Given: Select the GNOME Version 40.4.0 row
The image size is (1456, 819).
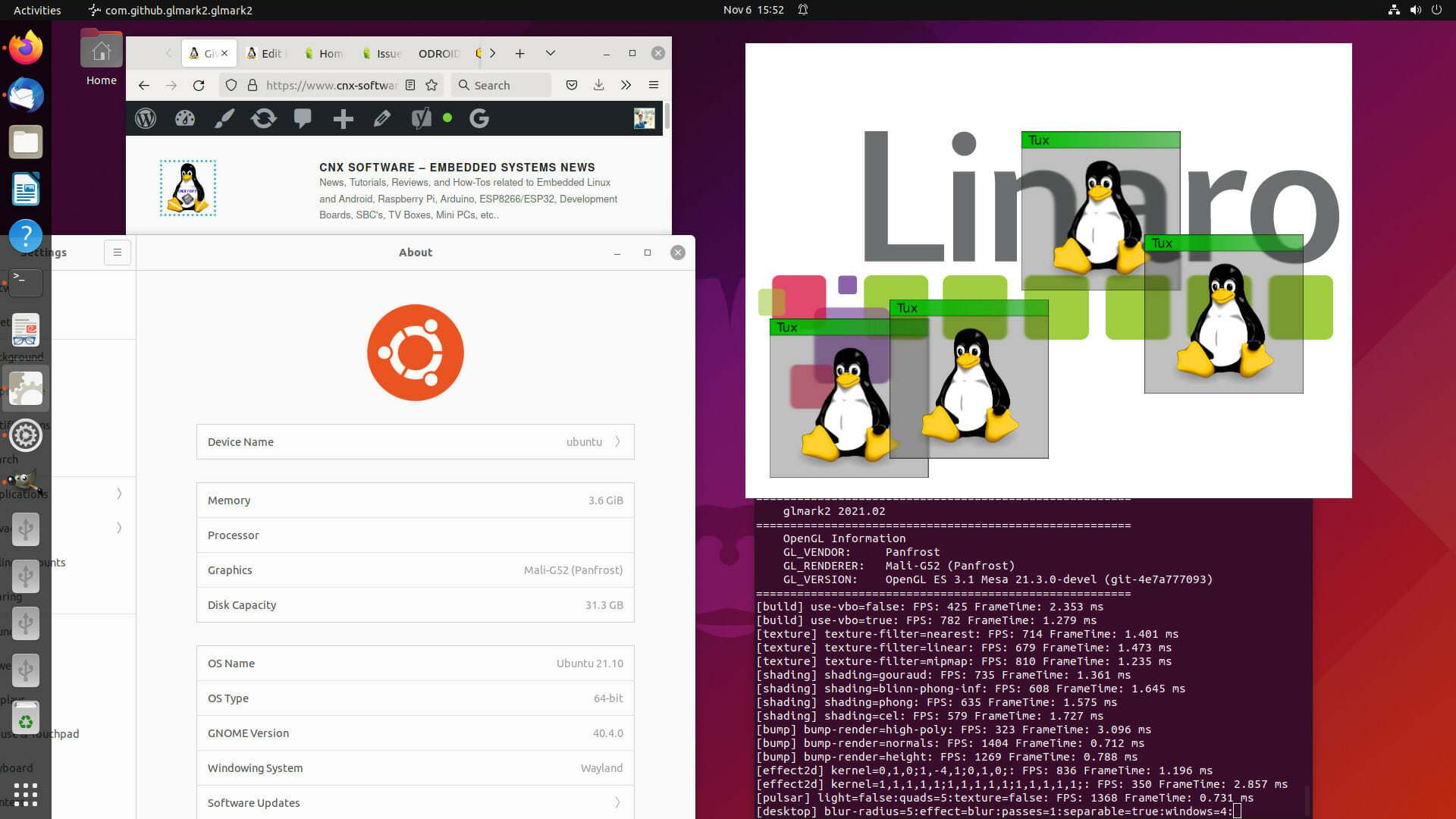Looking at the screenshot, I should tap(416, 733).
